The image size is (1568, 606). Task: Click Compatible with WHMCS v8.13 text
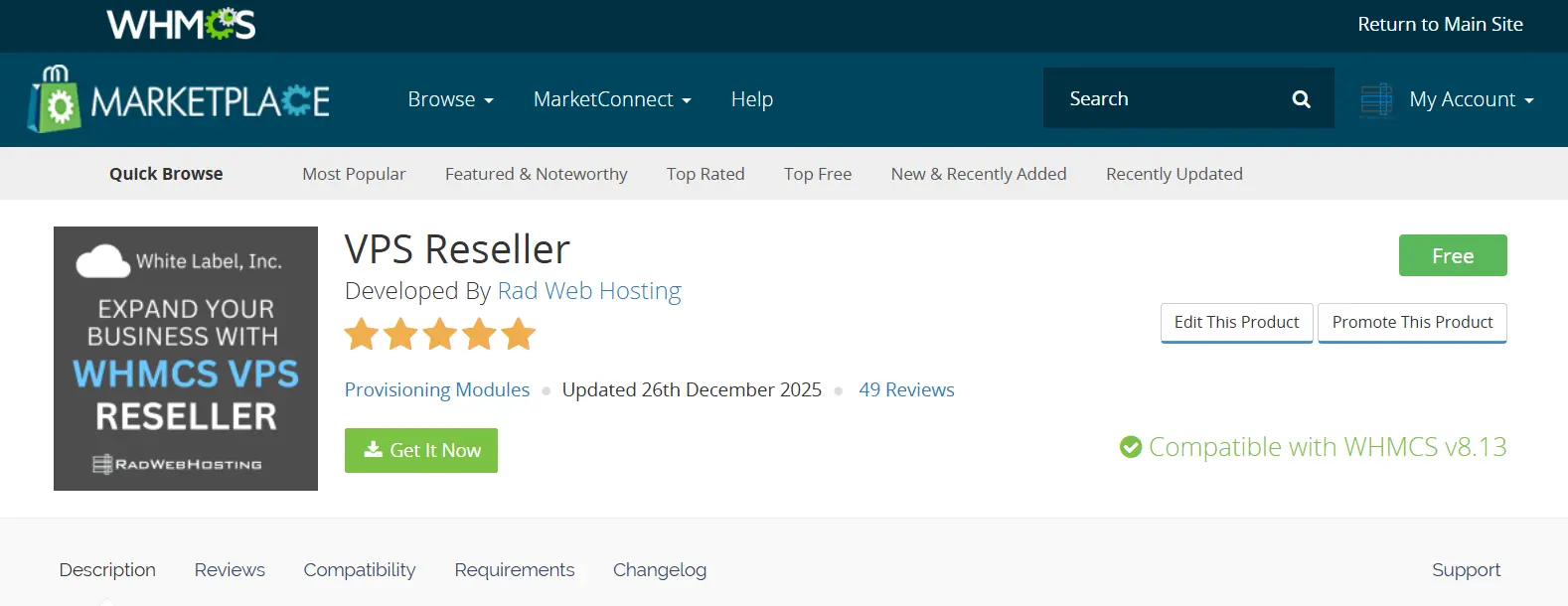1328,447
